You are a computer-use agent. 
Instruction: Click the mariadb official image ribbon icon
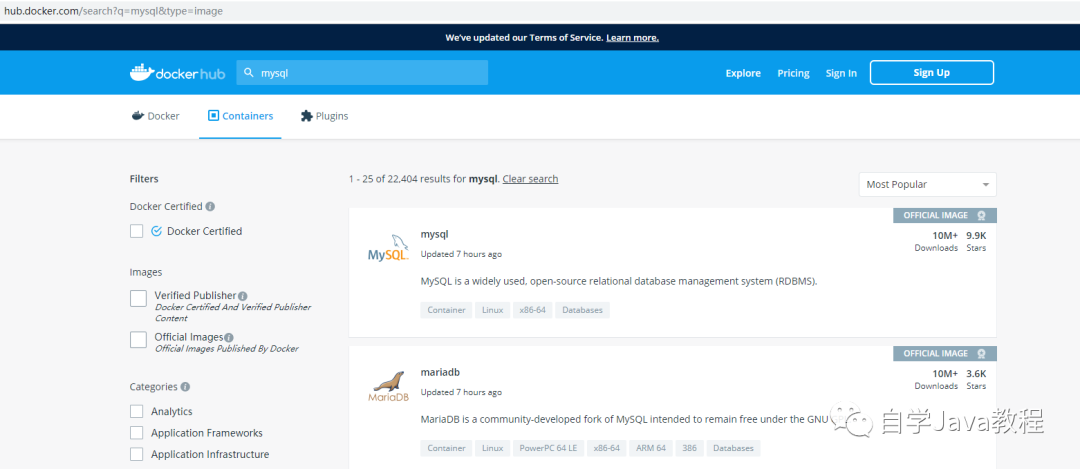[x=982, y=353]
